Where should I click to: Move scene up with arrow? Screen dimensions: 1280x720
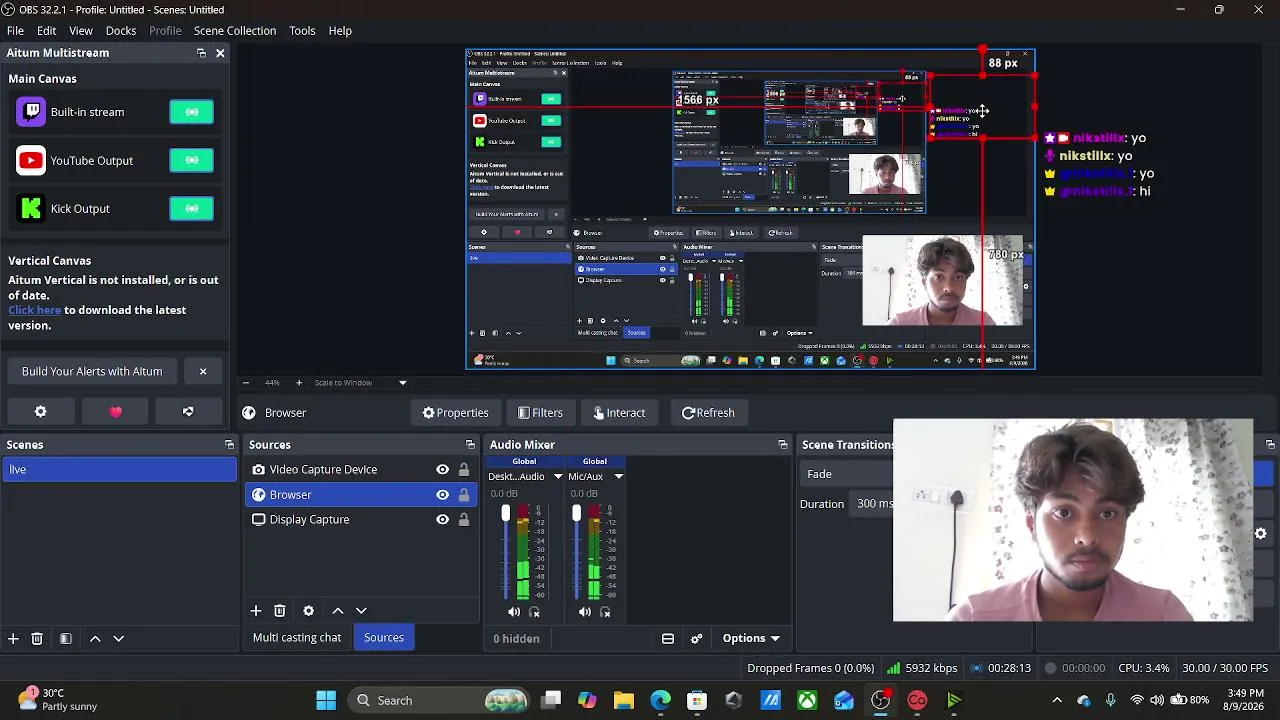pos(95,638)
